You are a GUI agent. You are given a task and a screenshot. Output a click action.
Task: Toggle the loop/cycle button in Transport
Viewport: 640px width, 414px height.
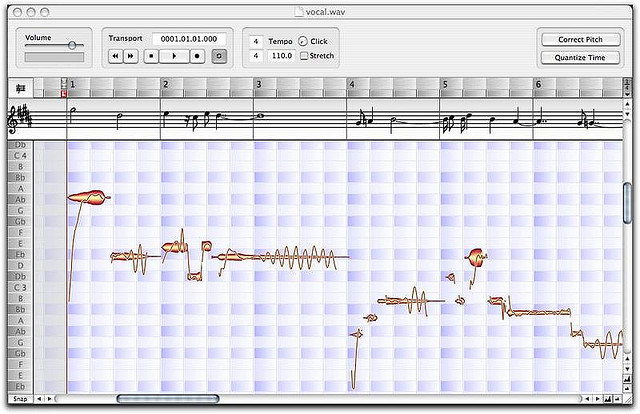pos(219,56)
